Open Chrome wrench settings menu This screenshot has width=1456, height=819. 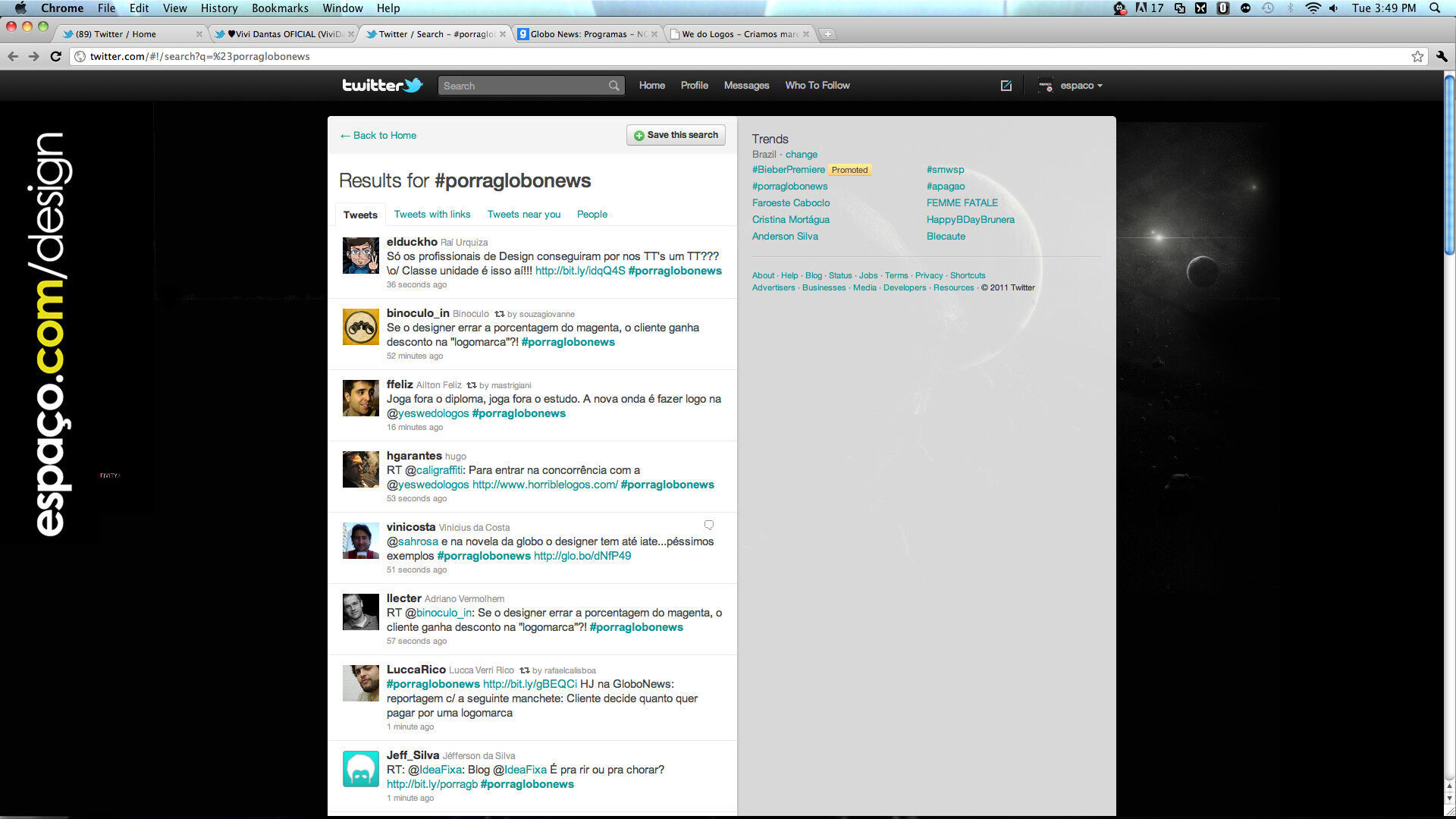pos(1442,56)
